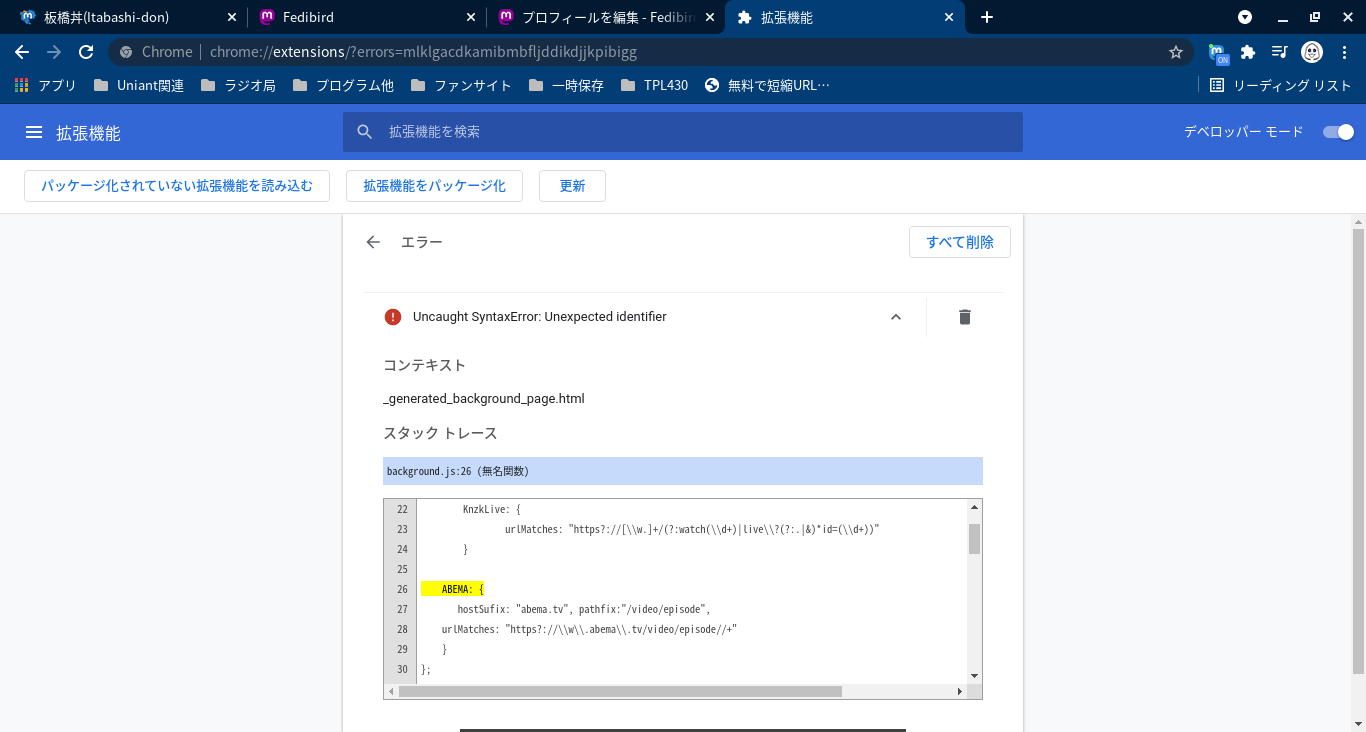Click the 更新 button
This screenshot has width=1366, height=732.
click(572, 186)
